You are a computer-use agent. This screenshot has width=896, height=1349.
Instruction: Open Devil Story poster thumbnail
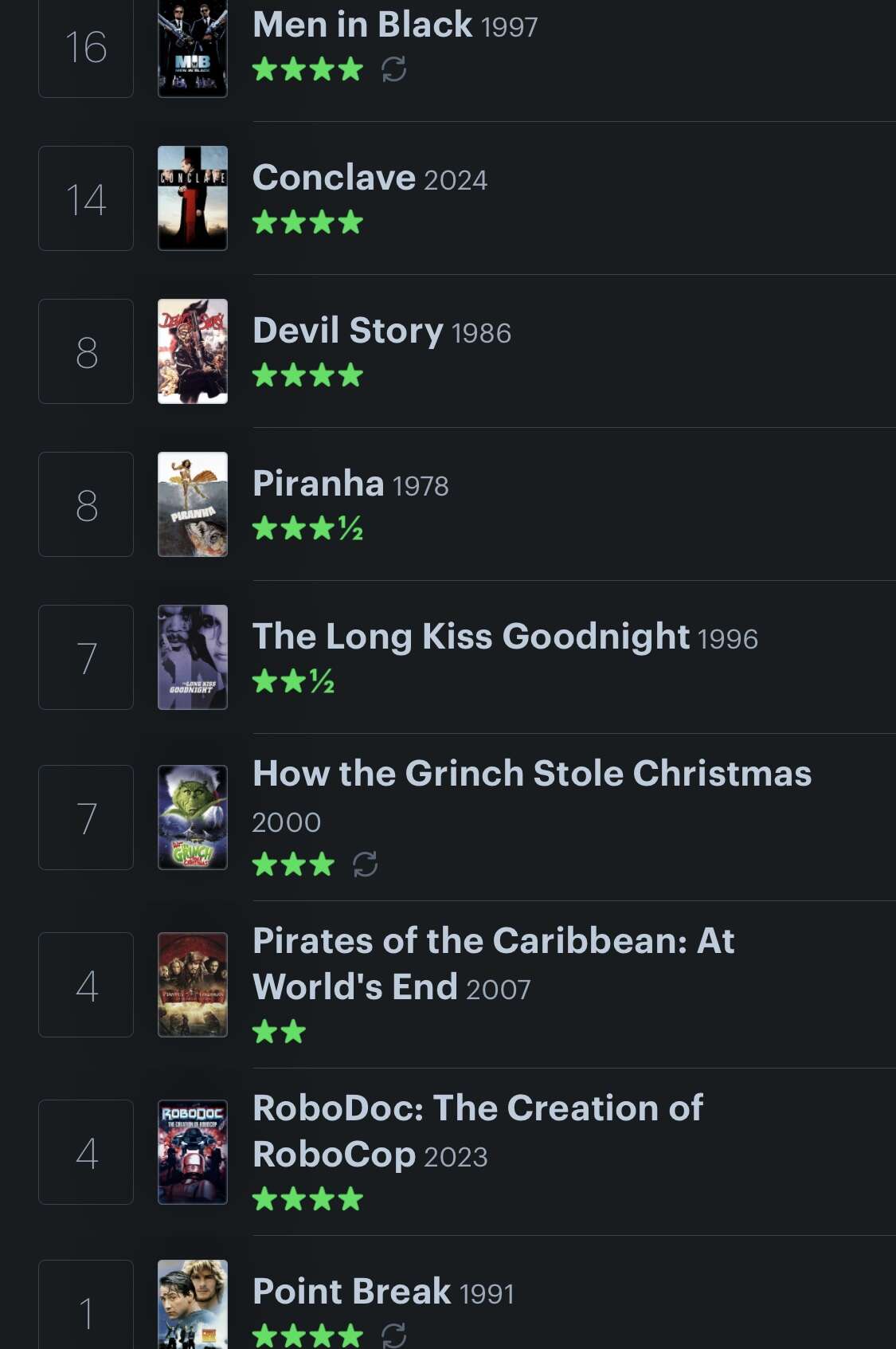tap(193, 351)
